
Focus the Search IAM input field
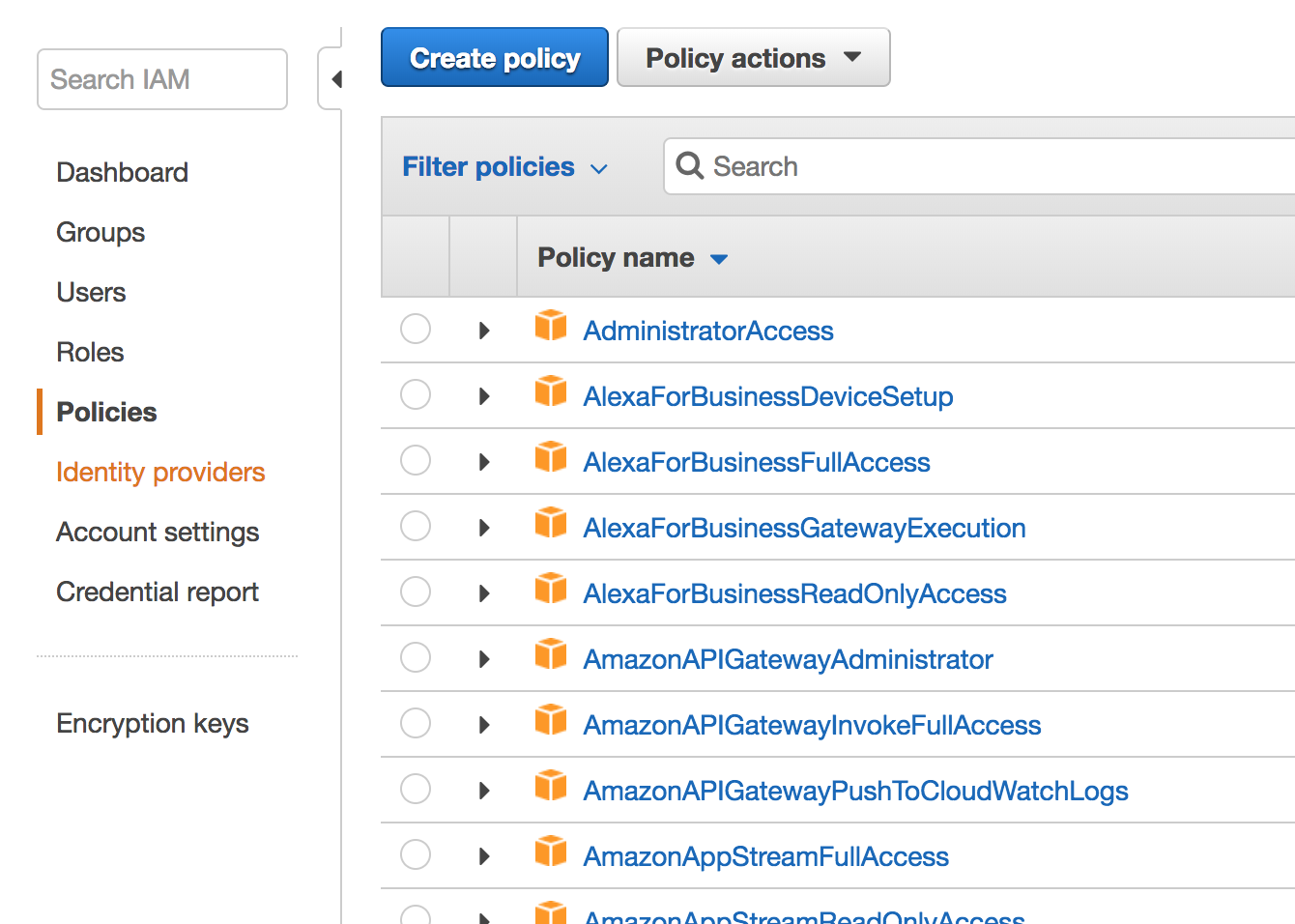(x=162, y=79)
